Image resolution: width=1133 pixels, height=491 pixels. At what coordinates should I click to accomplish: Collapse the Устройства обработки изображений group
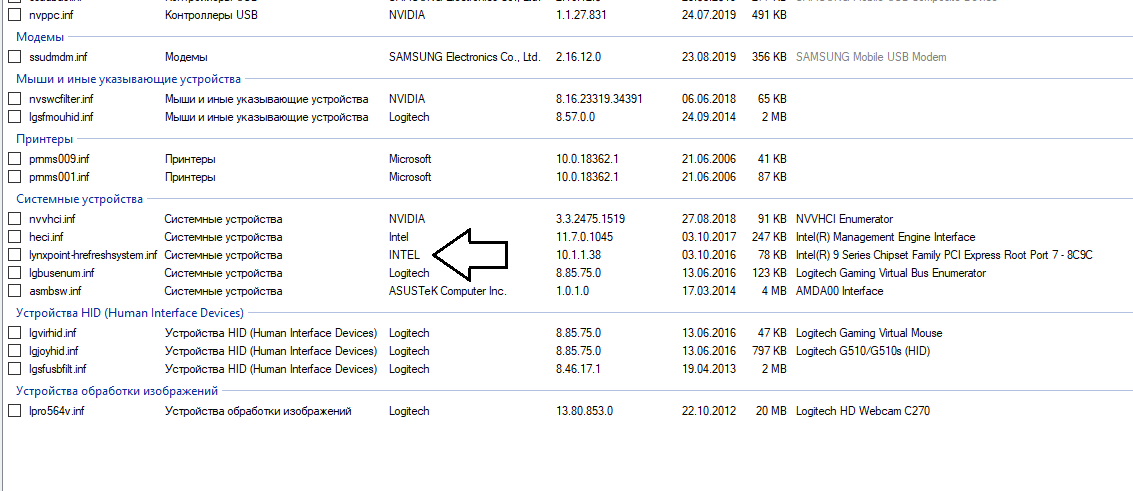[x=117, y=391]
